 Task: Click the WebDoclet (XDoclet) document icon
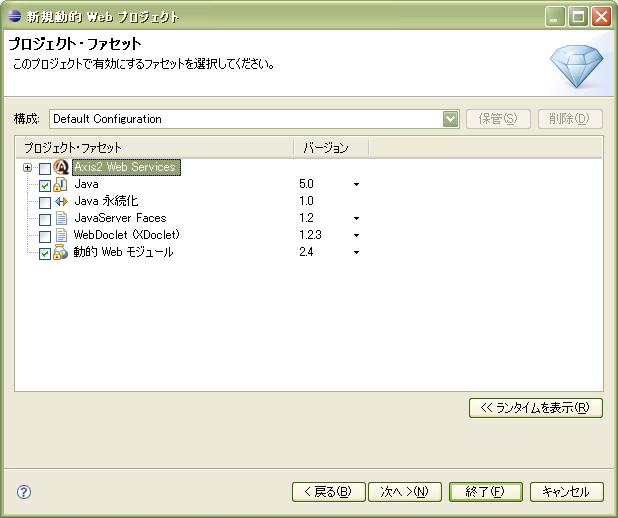[61, 235]
